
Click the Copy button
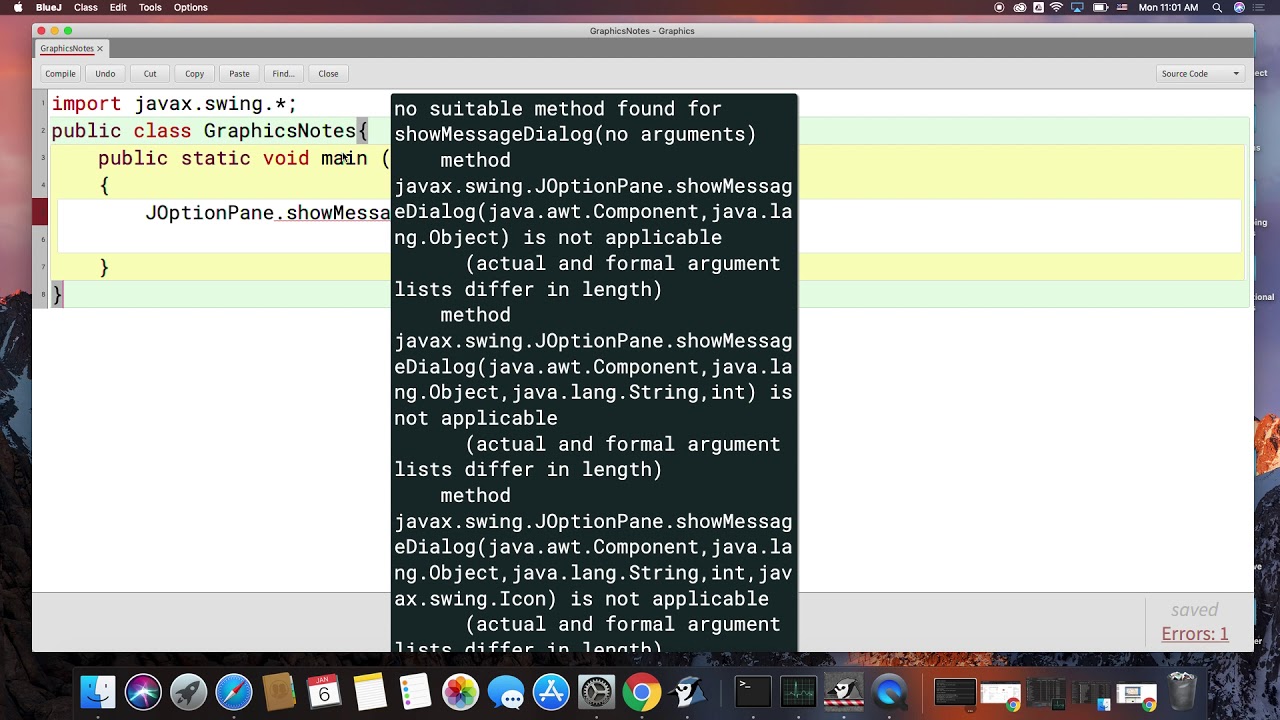click(x=194, y=73)
